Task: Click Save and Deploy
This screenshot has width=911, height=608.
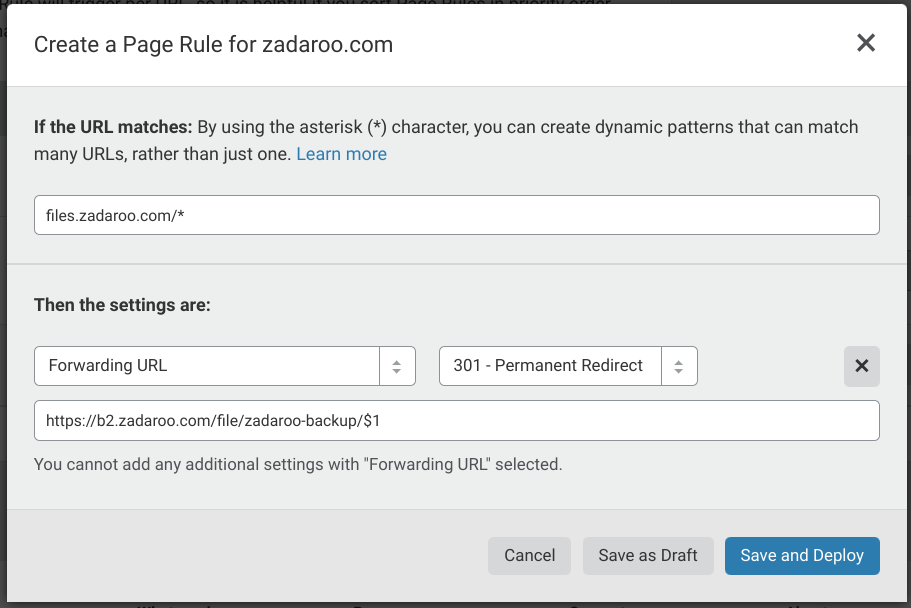Action: 802,556
